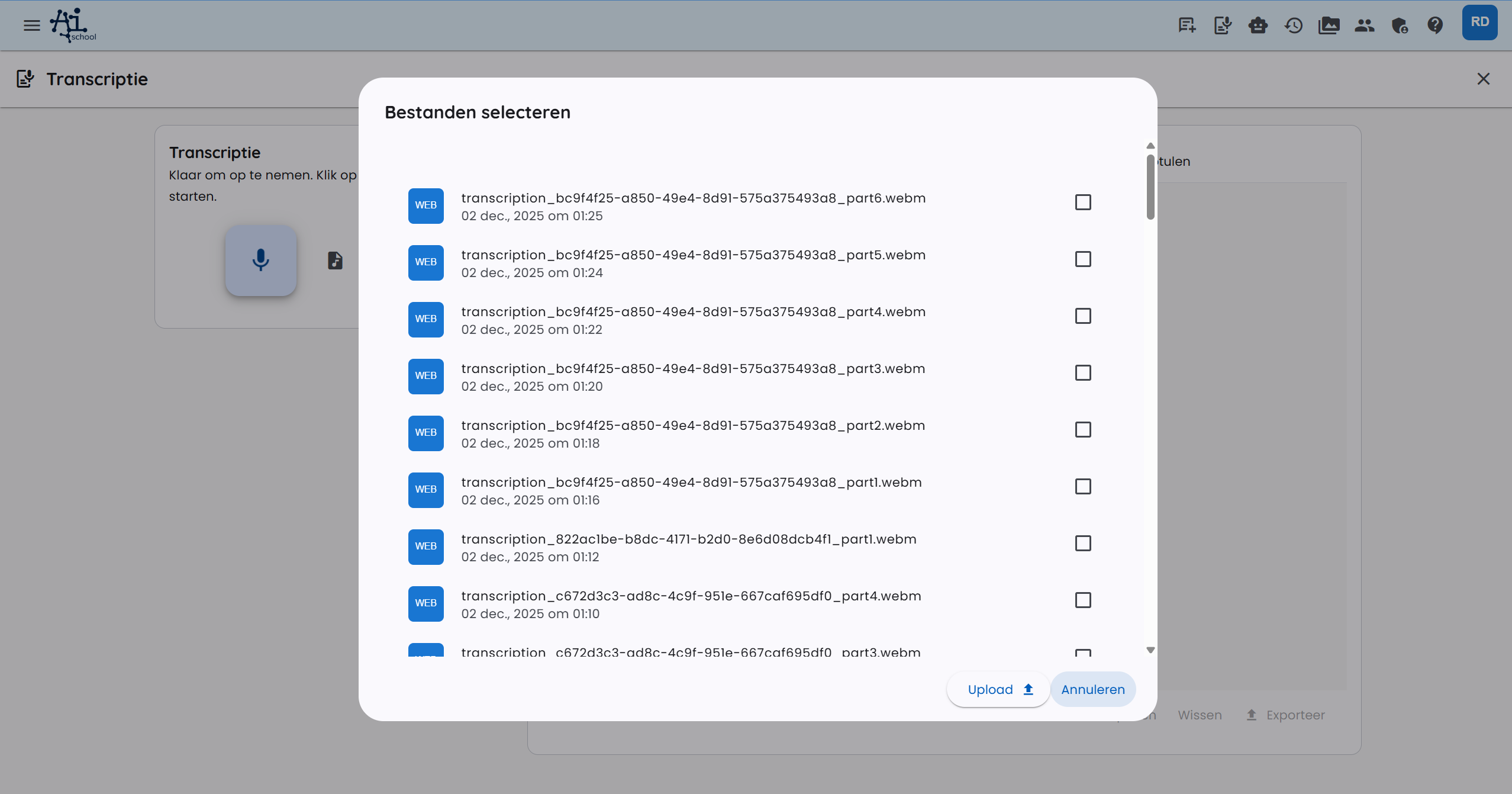
Task: Open the AI assistant robot icon
Action: coord(1258,25)
